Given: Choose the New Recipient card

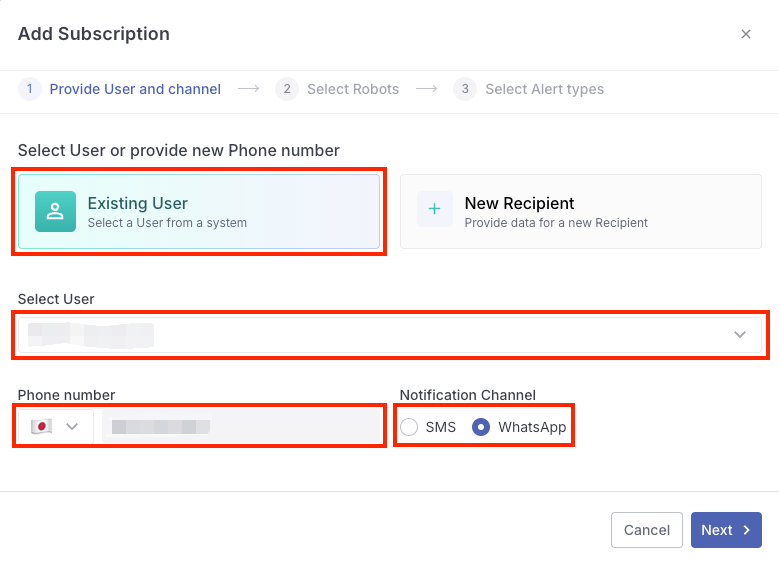Looking at the screenshot, I should click(580, 211).
